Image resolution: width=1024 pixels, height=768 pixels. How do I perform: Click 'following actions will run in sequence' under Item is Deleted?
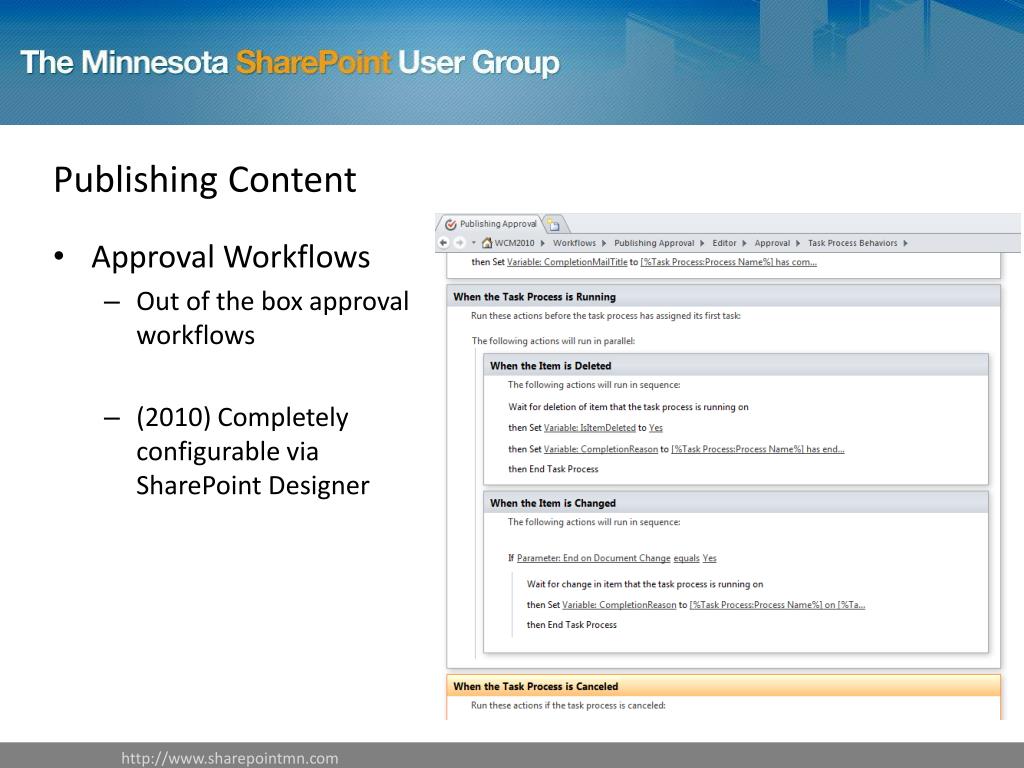594,385
